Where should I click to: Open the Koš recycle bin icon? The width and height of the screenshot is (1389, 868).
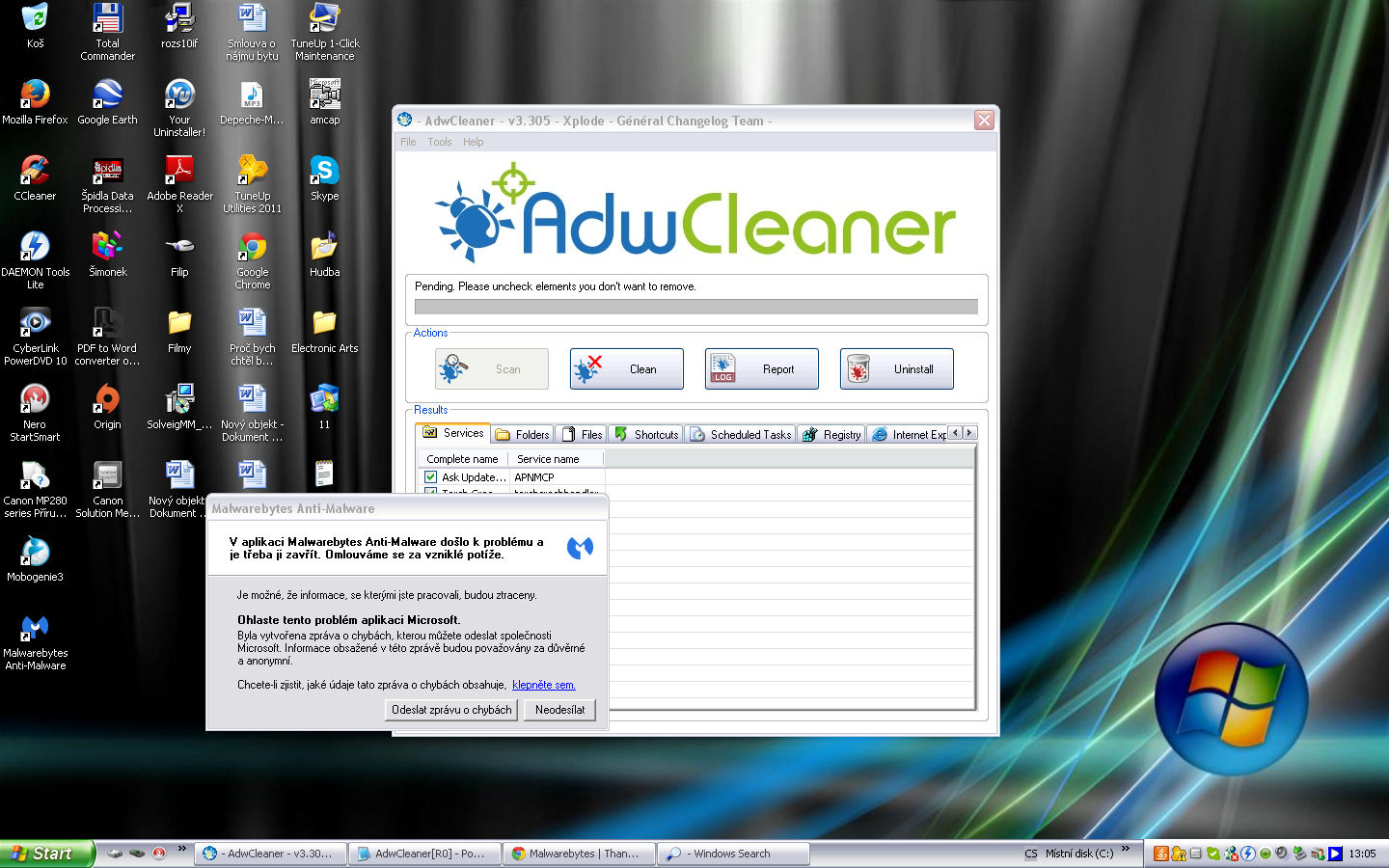[35, 26]
